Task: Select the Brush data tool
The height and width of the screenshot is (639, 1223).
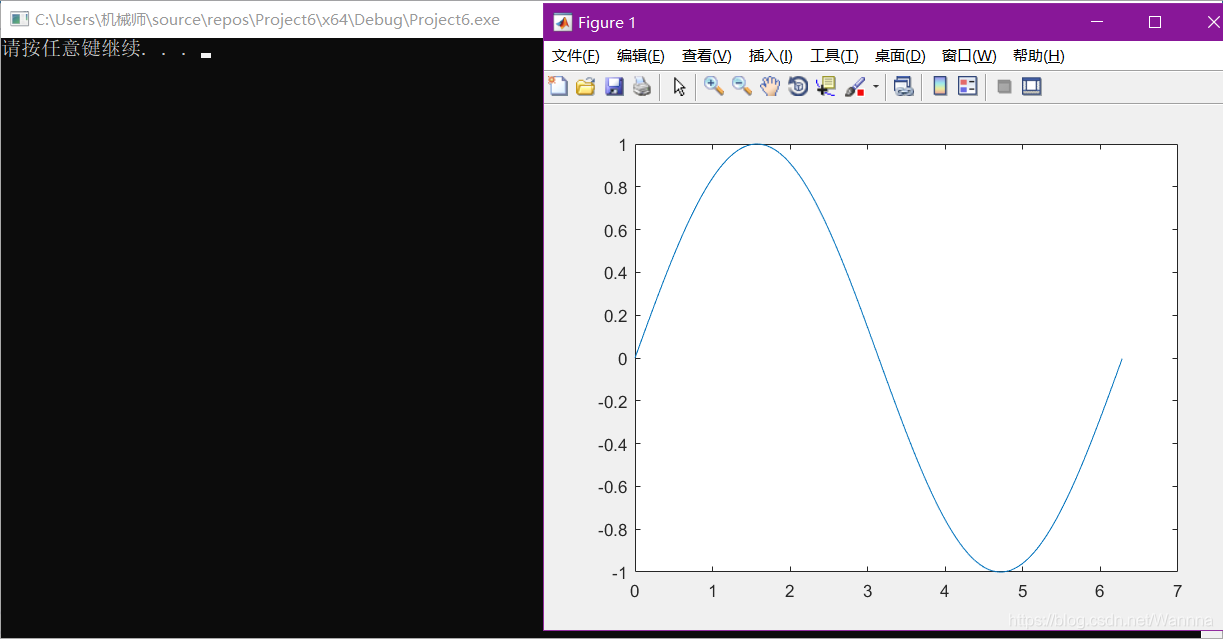Action: [x=855, y=86]
